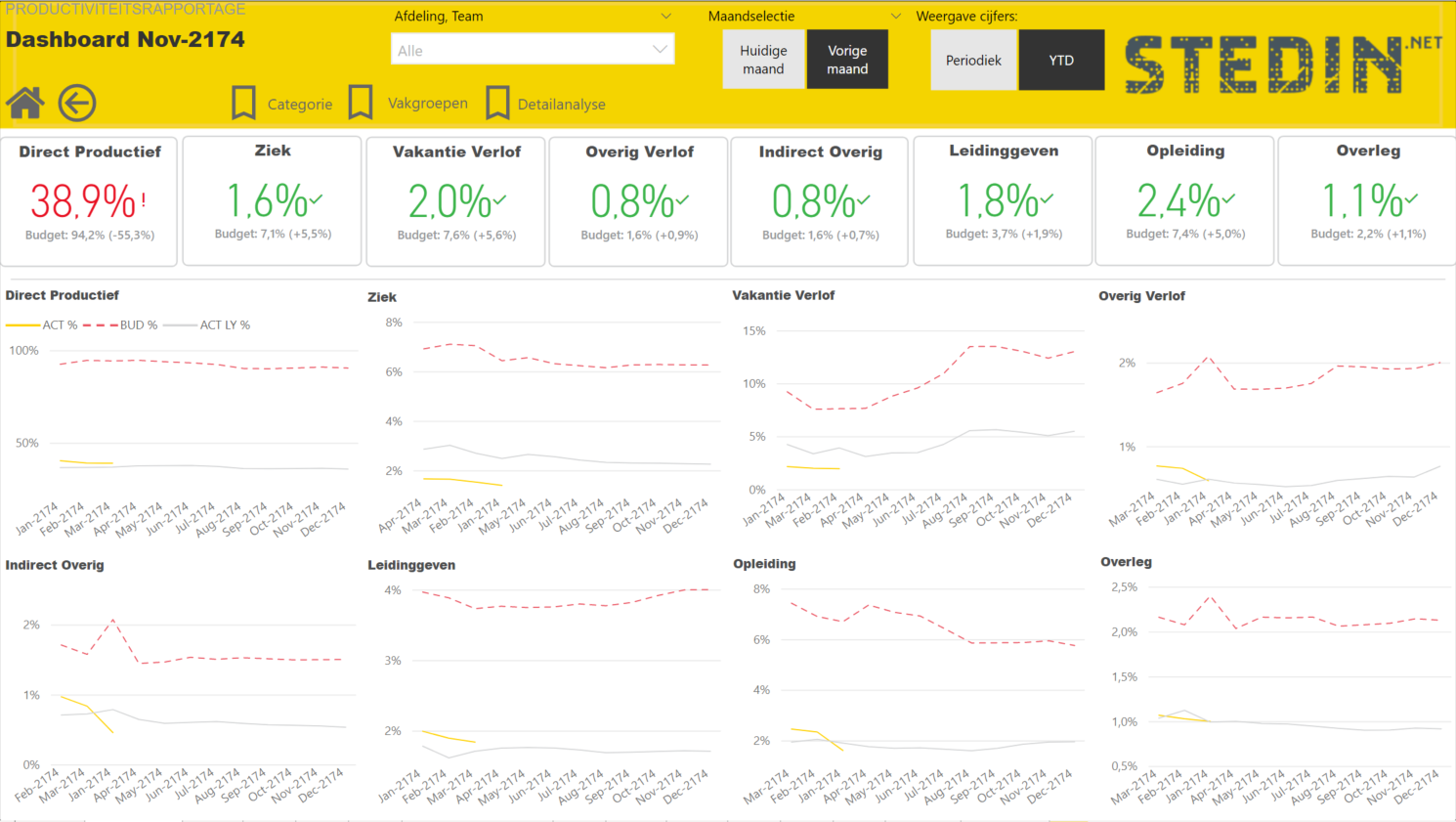
Task: Open the Vakantie Verlof KPI card
Action: tap(456, 201)
